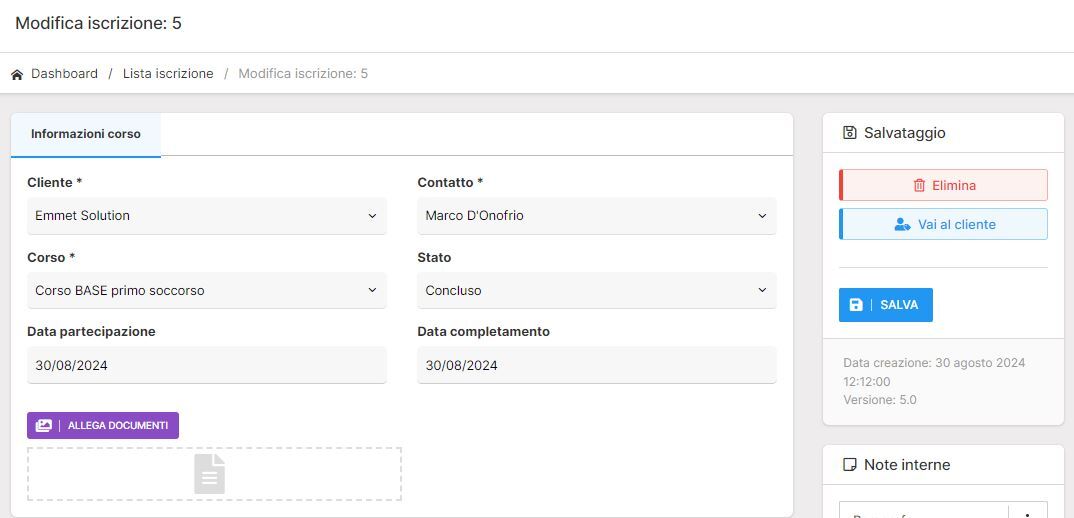1074x518 pixels.
Task: Click the user icon on Vai al cliente
Action: [x=902, y=225]
